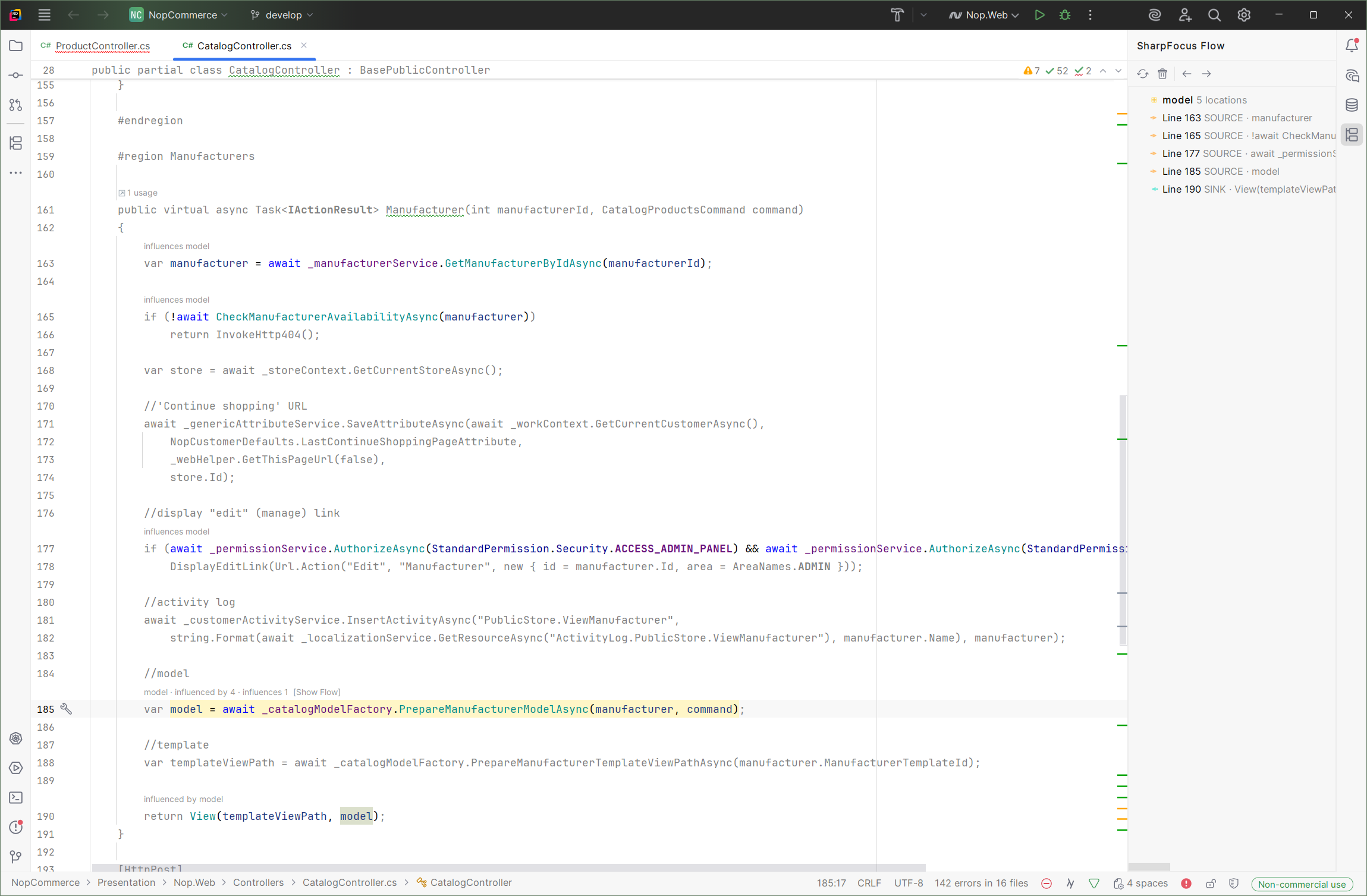The width and height of the screenshot is (1367, 896).
Task: Toggle read-only lock icon in status bar
Action: (x=1211, y=884)
